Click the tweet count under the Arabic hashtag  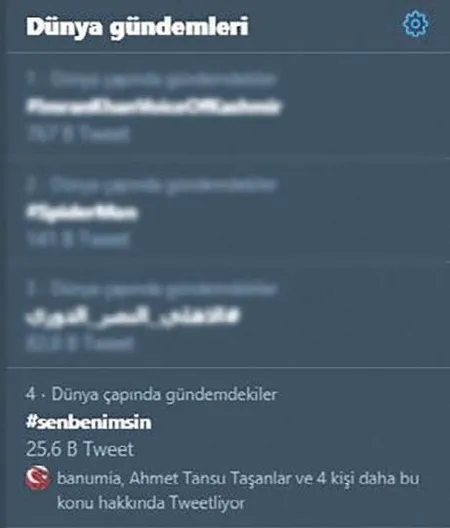[x=80, y=343]
